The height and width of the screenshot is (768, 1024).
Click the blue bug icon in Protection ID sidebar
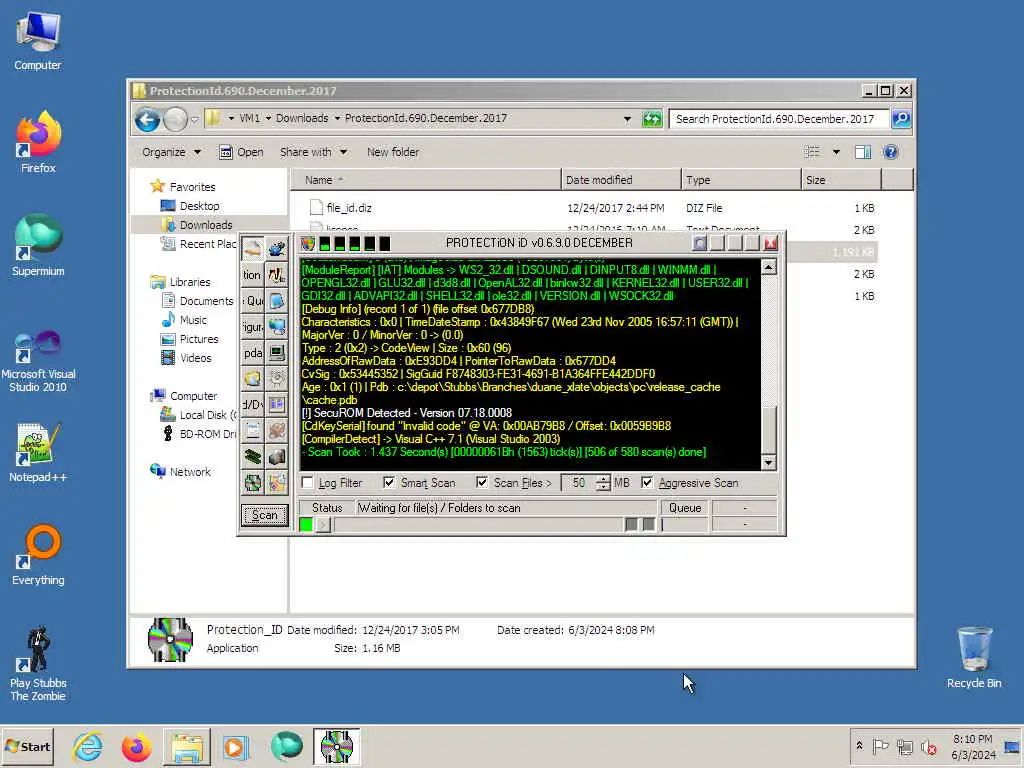[x=277, y=249]
